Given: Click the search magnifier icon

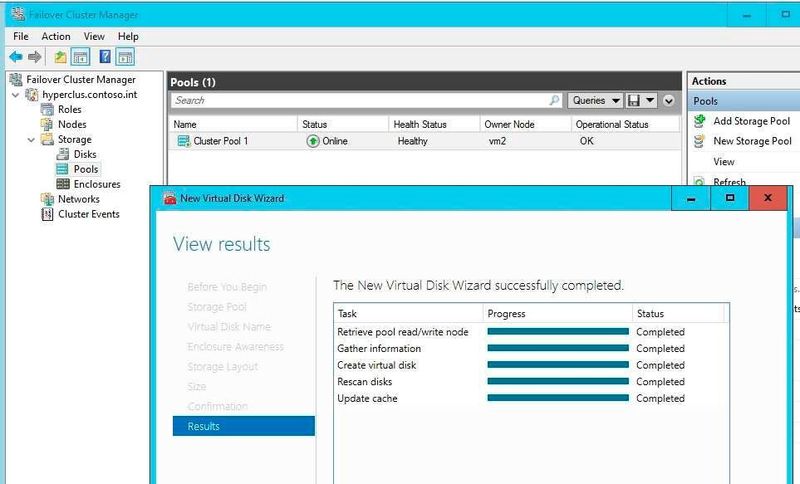Looking at the screenshot, I should tap(555, 100).
